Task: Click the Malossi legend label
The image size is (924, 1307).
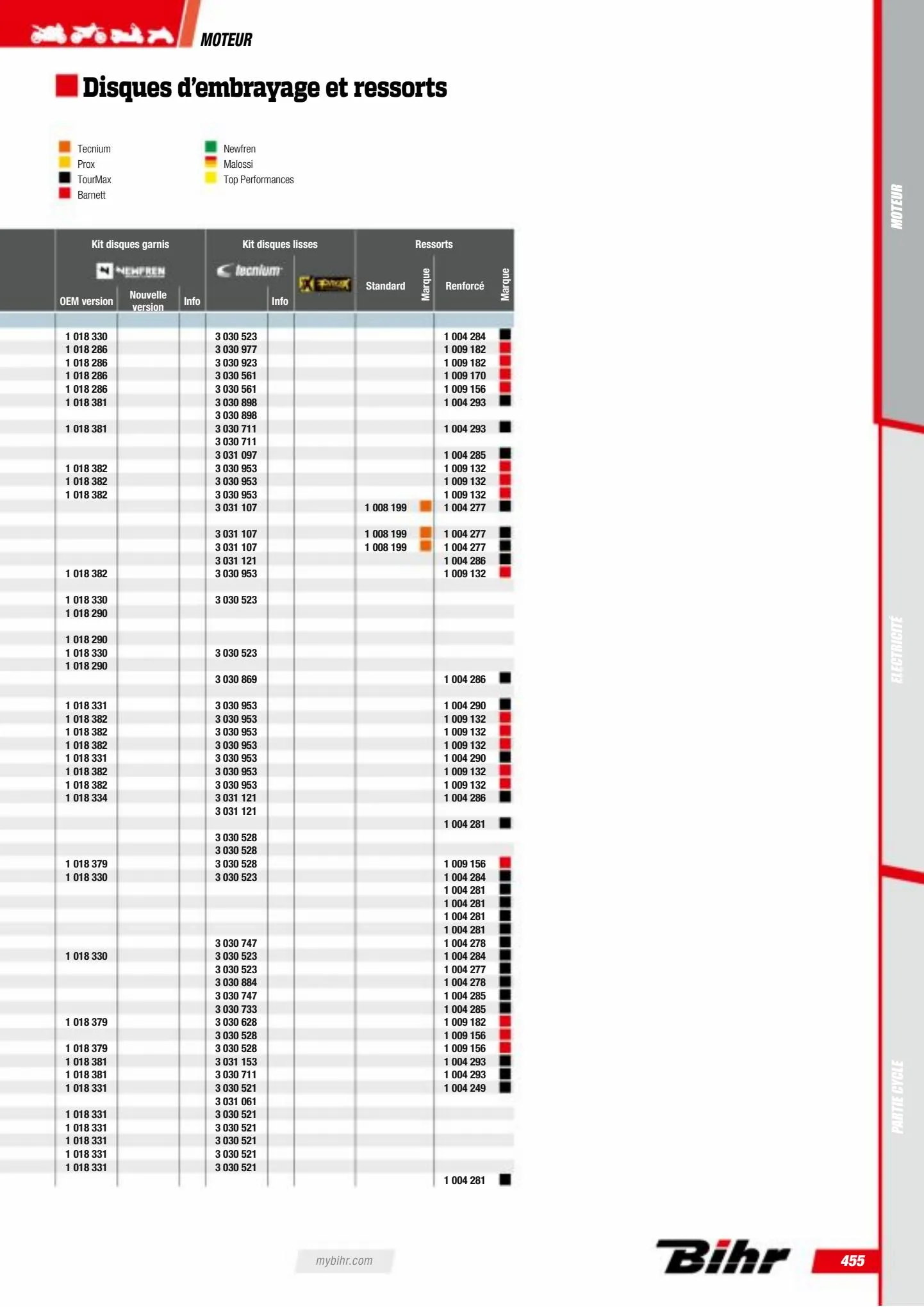Action: tap(238, 164)
